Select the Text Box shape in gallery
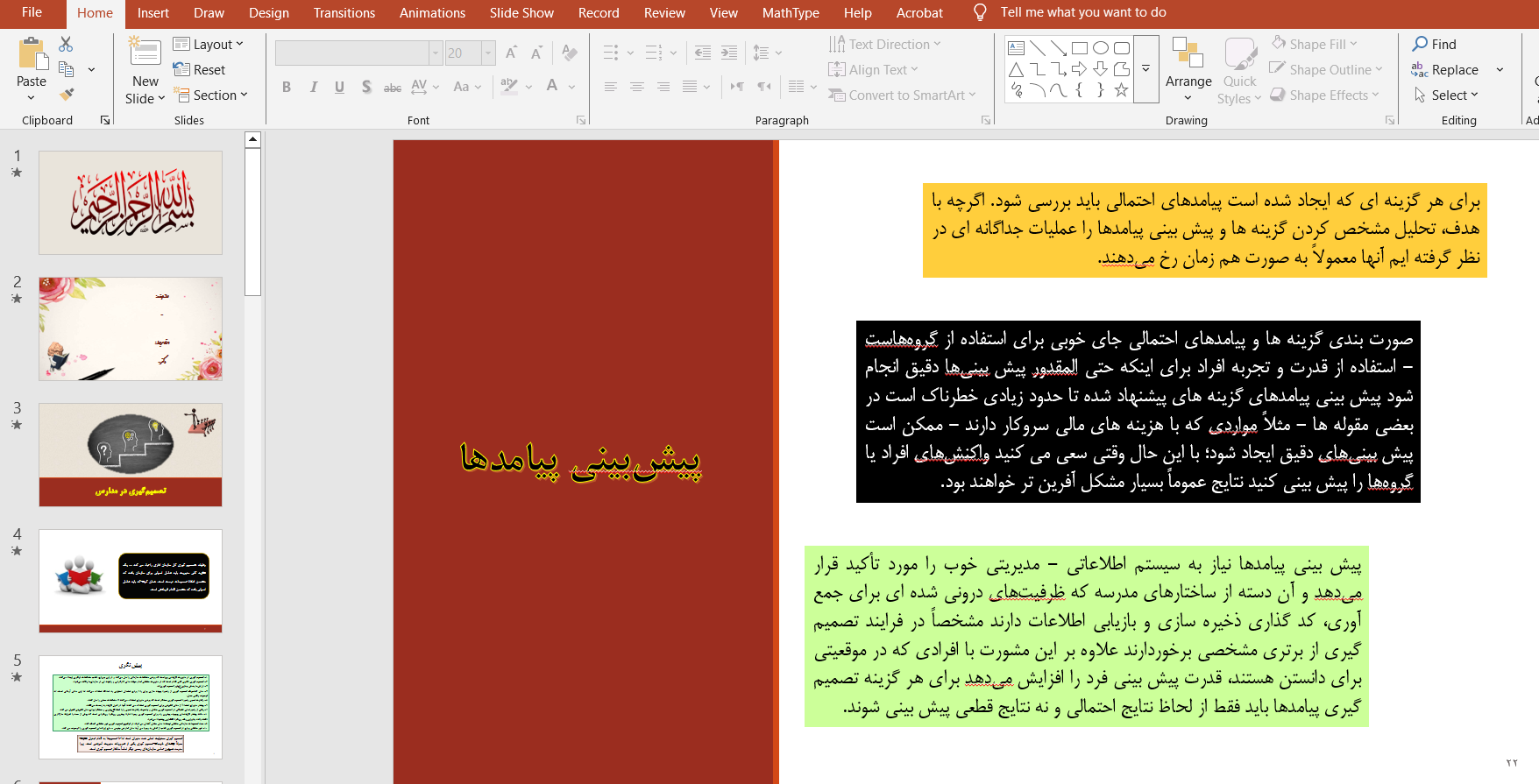This screenshot has width=1539, height=784. pos(1016,48)
